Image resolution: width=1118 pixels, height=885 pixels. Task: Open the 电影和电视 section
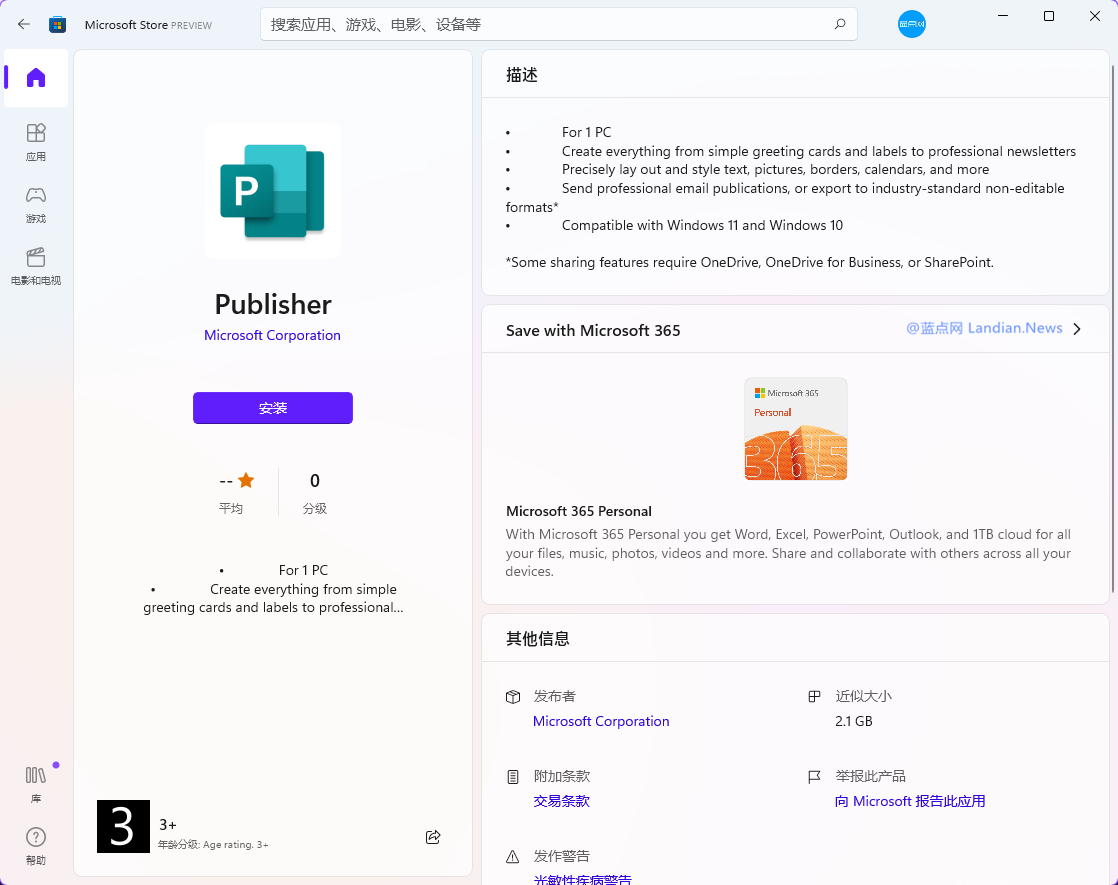point(36,266)
